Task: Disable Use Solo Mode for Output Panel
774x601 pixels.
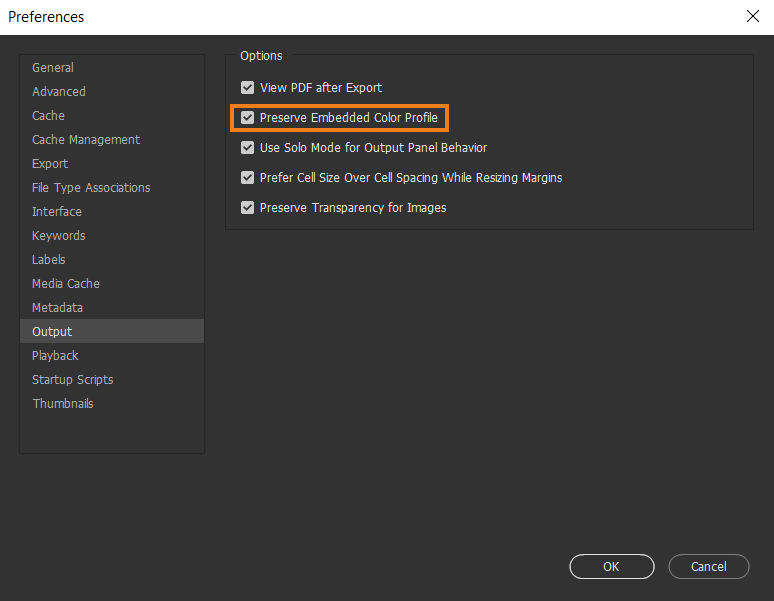Action: [x=247, y=148]
